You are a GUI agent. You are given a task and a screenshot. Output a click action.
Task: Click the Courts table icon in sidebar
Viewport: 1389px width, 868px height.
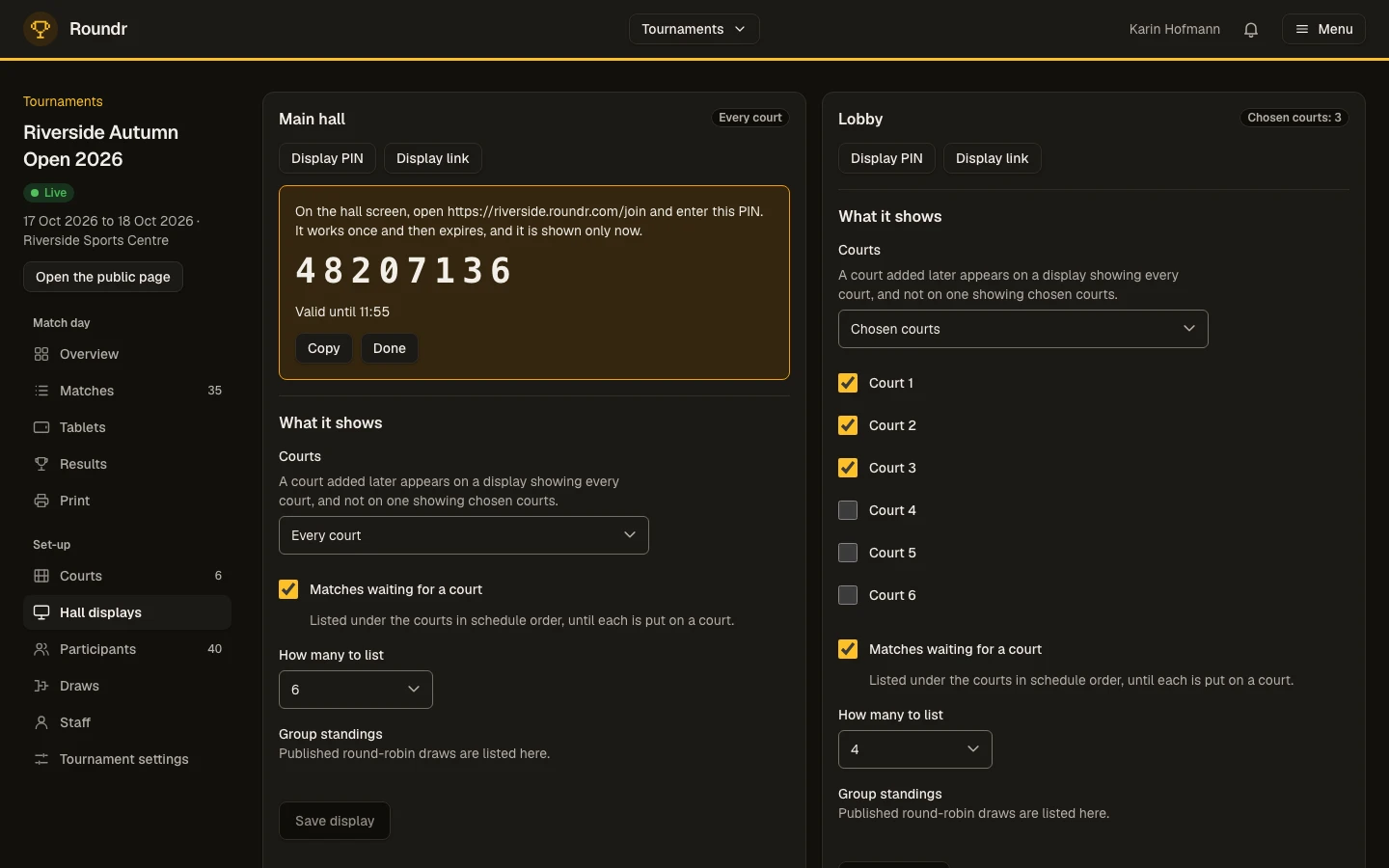(x=41, y=576)
